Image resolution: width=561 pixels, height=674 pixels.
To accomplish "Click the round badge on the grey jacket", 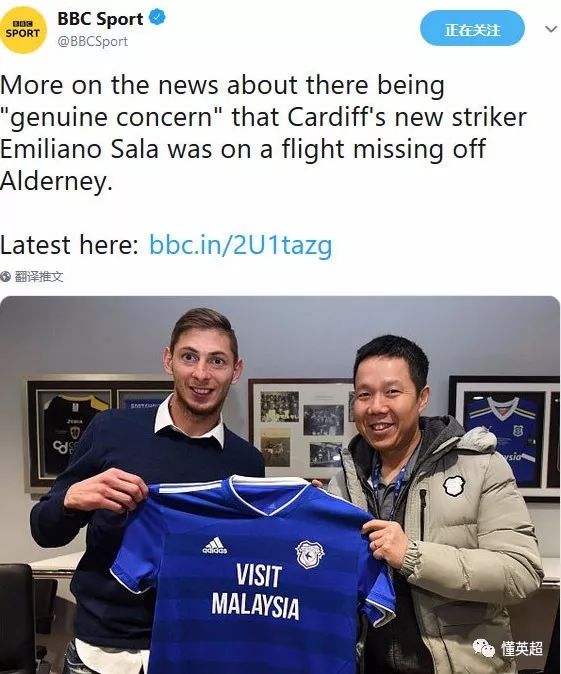I will 454,486.
